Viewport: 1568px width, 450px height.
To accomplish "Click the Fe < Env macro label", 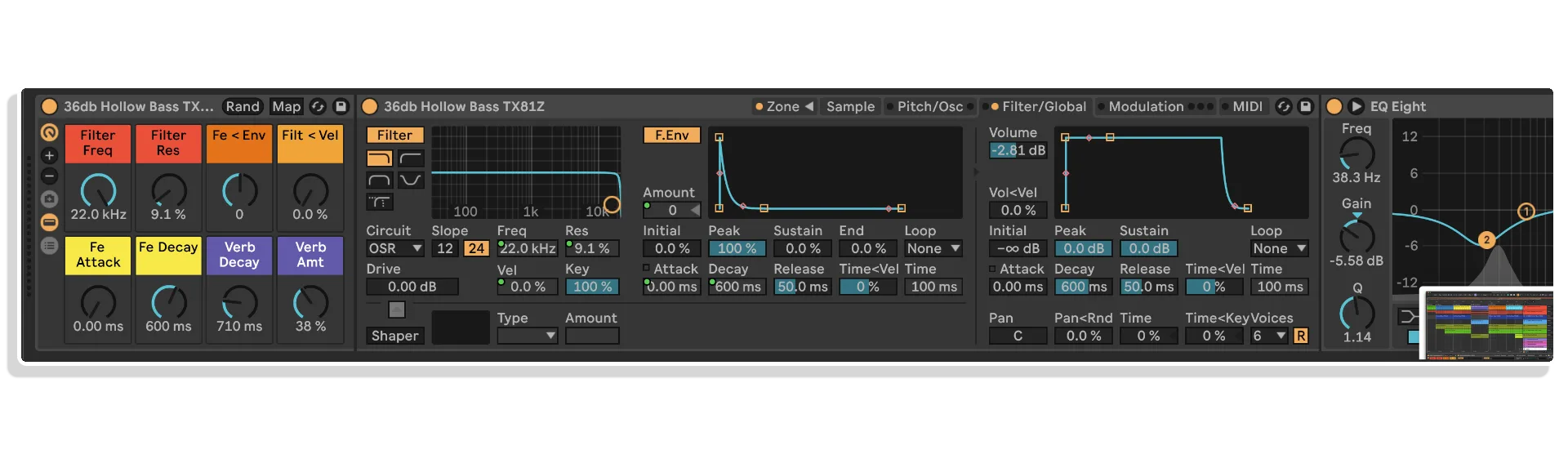I will click(x=239, y=143).
